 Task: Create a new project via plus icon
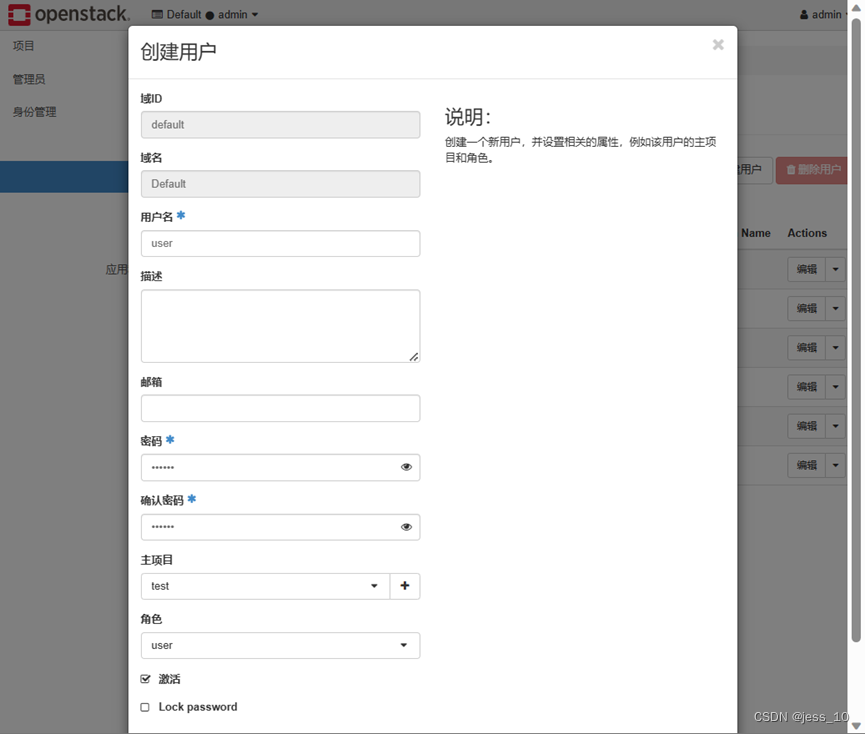click(x=405, y=586)
